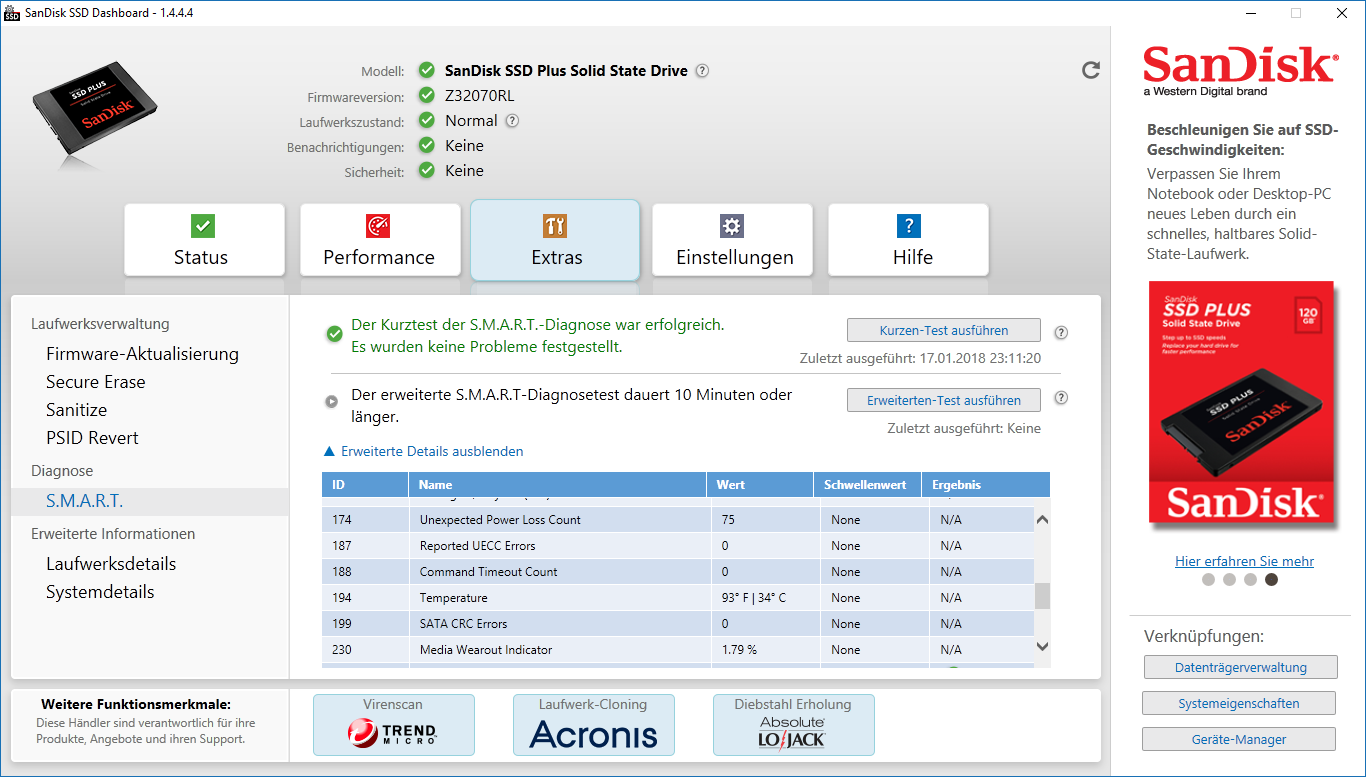Click scroll down arrow of SMART table
This screenshot has width=1366, height=777.
(x=1043, y=647)
